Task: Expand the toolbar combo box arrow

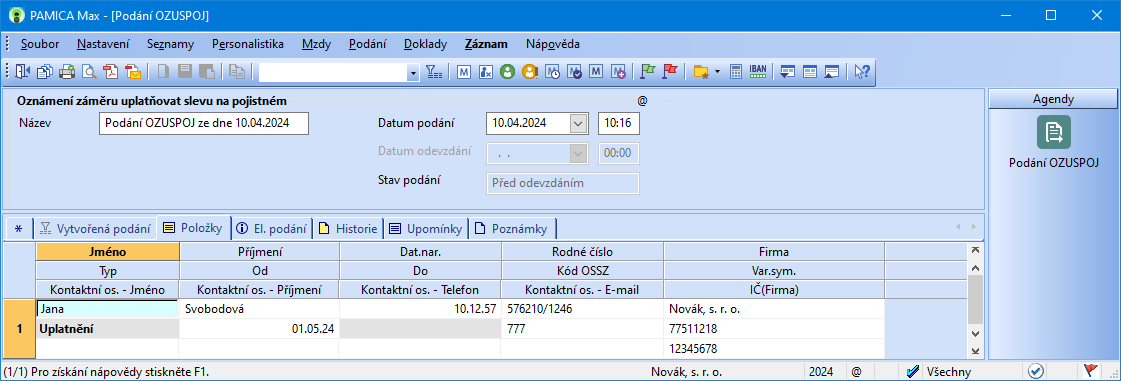Action: point(413,72)
